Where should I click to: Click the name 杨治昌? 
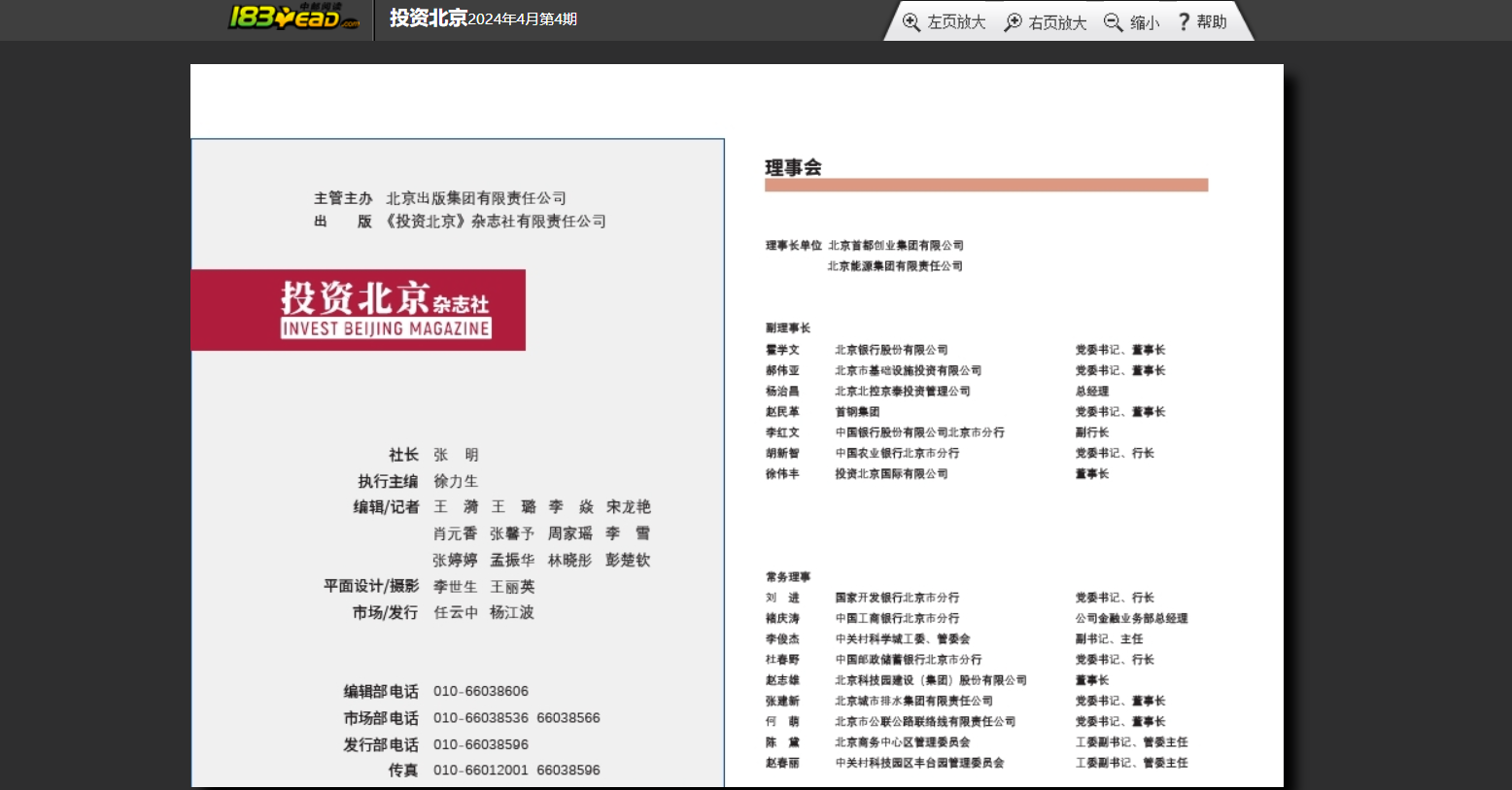pos(781,392)
